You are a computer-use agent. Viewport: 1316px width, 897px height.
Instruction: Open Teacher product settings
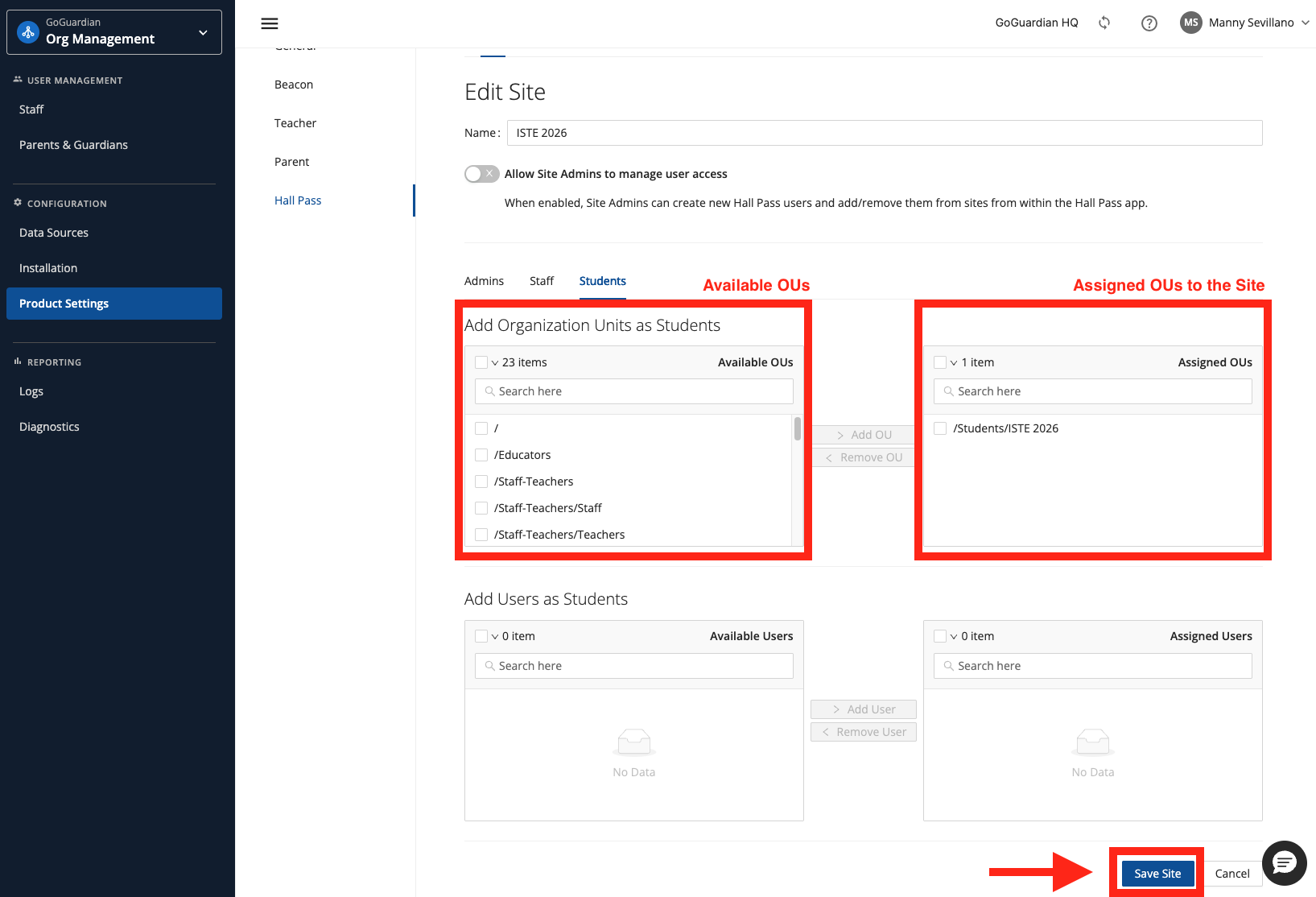pyautogui.click(x=295, y=123)
